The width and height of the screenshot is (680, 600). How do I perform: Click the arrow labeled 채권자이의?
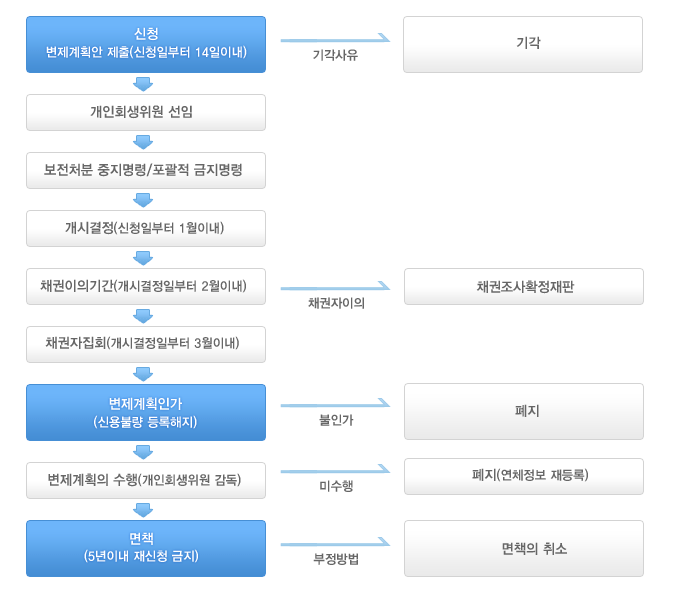coord(335,286)
